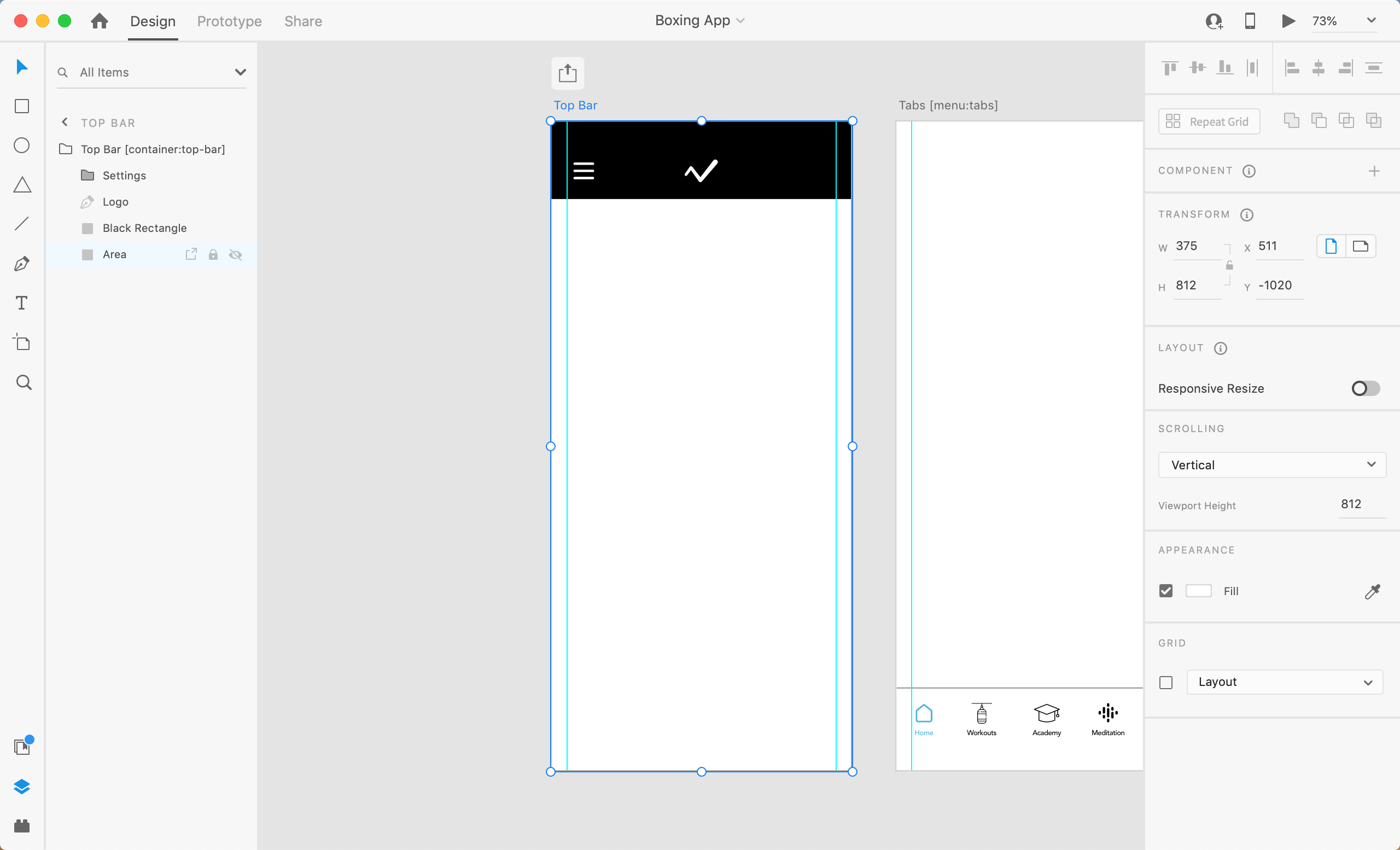Image resolution: width=1400 pixels, height=850 pixels.
Task: Open mobile device preview icon
Action: coord(1250,21)
